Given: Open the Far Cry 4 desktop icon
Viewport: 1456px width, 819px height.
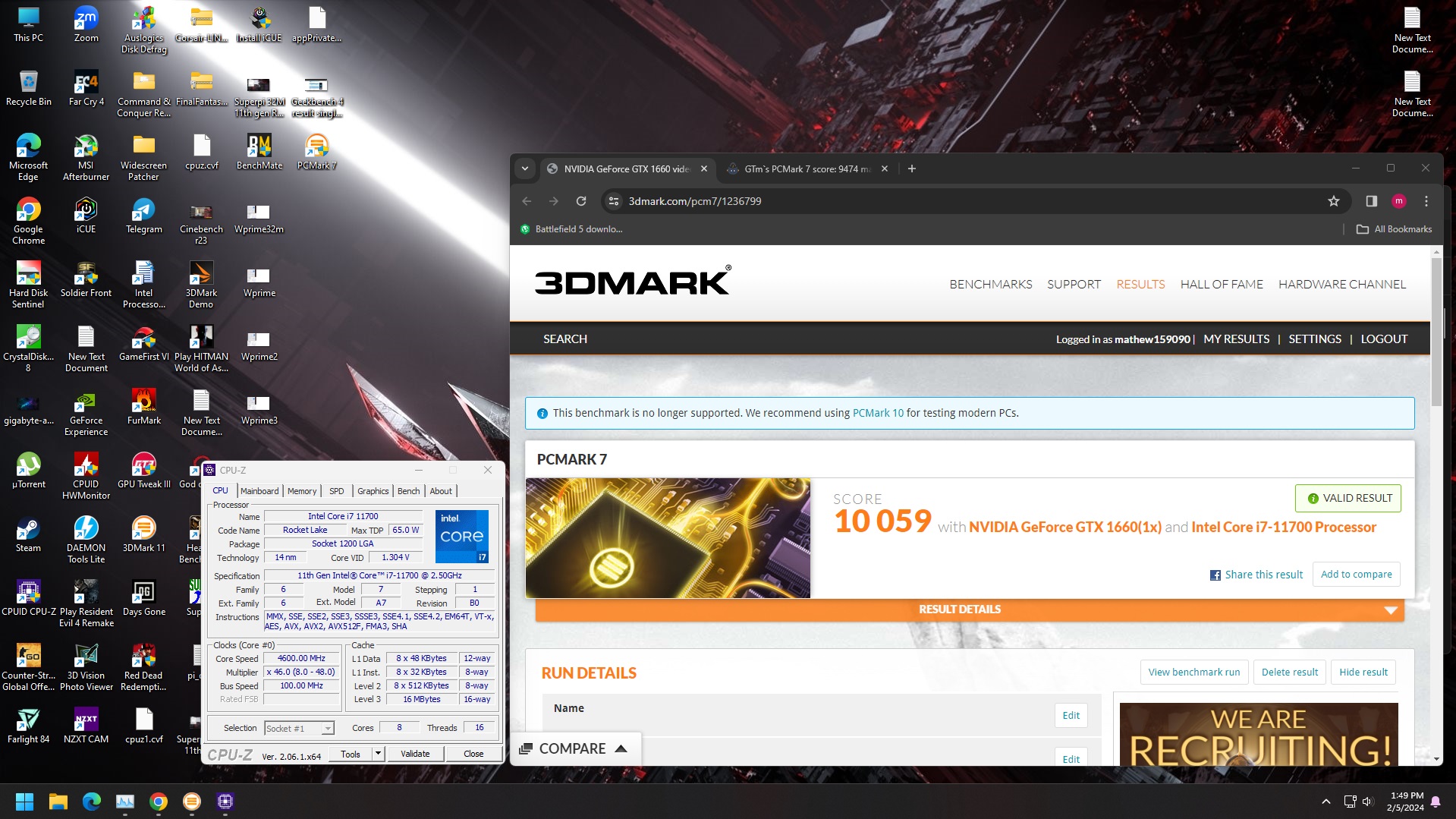Looking at the screenshot, I should coord(86,89).
